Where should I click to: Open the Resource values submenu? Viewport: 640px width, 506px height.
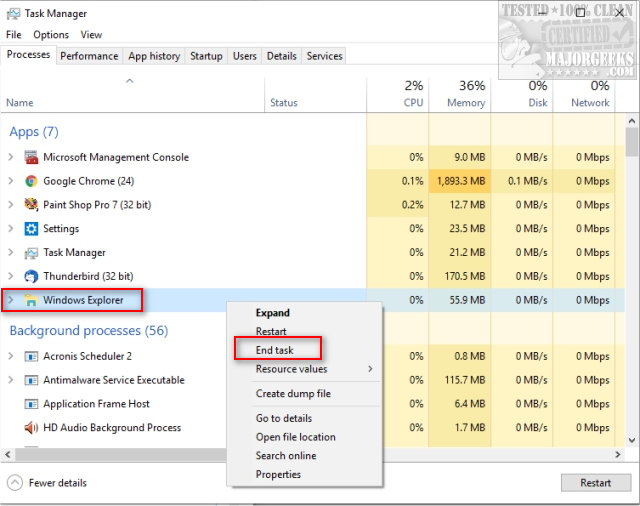click(304, 369)
